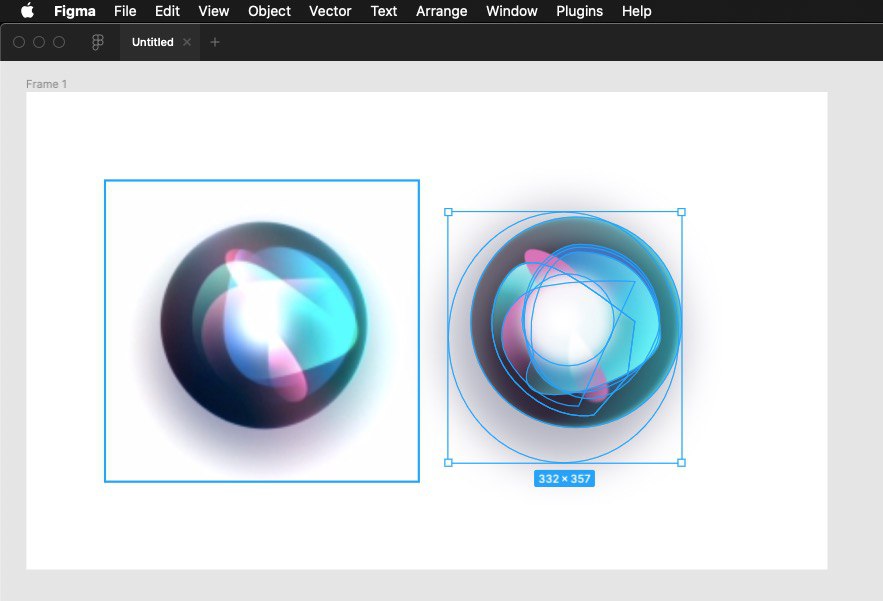This screenshot has width=883, height=601.
Task: Click the top-right selection resize handle
Action: point(681,212)
